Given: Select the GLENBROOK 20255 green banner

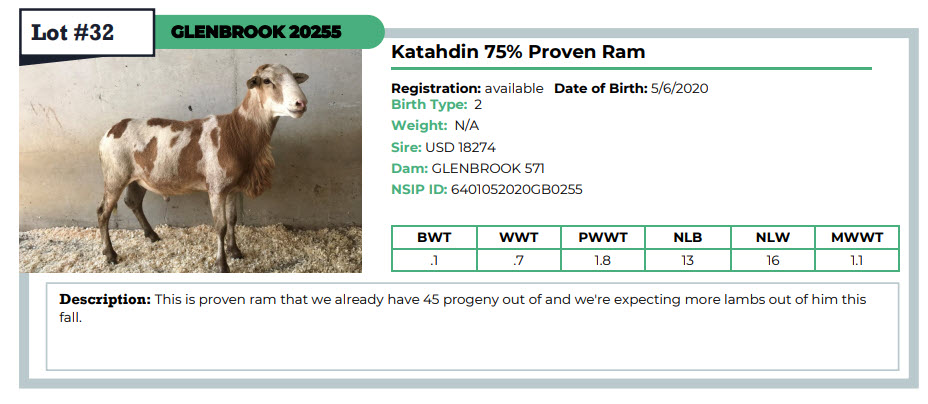Looking at the screenshot, I should click(269, 32).
